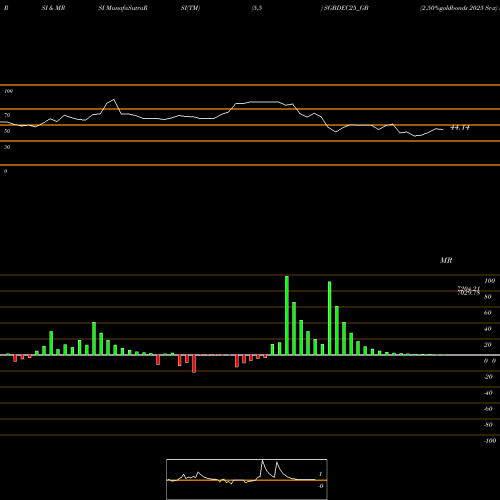The image size is (500, 500).
Task: Click the MR axis '-20' label
Action: click(488, 377)
